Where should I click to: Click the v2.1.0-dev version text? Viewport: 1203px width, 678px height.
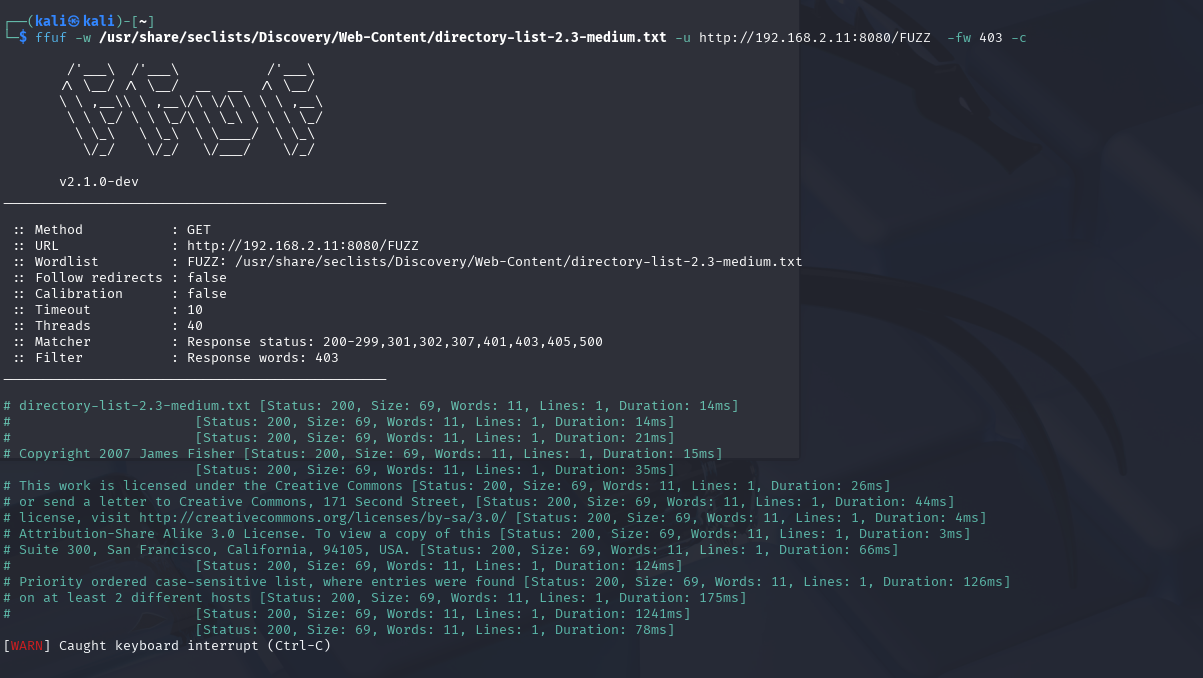pyautogui.click(x=99, y=182)
